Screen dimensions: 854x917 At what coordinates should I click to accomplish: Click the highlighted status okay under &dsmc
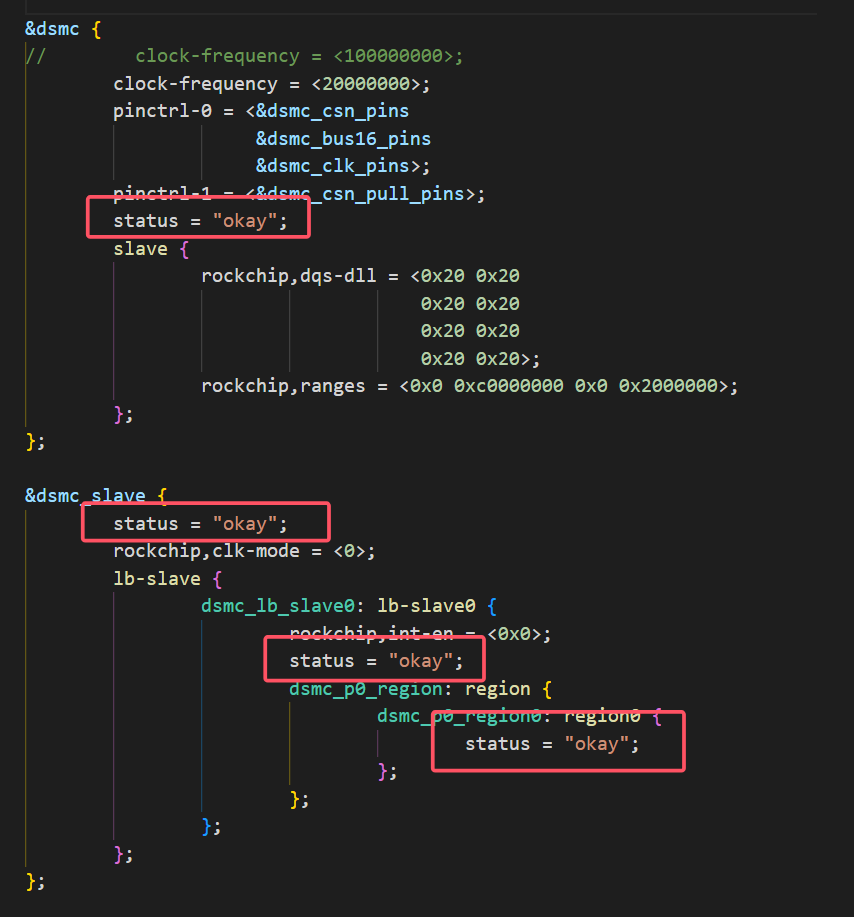click(197, 220)
